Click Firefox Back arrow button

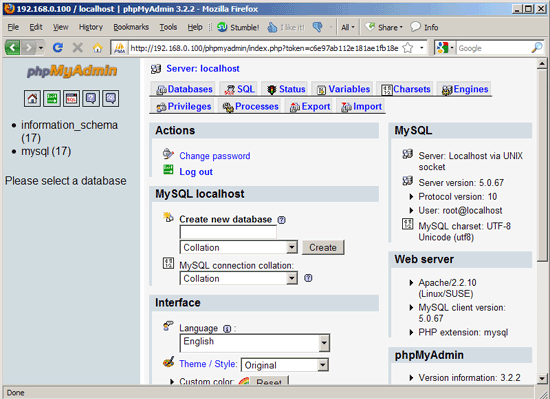[x=13, y=47]
